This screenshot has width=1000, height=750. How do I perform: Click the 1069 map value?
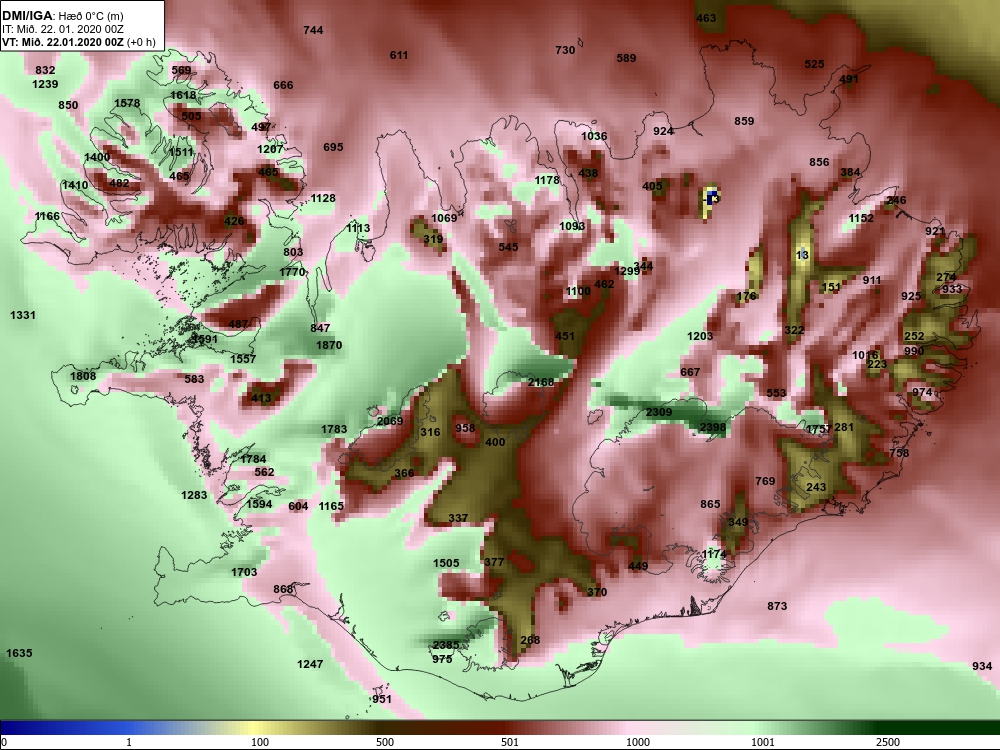444,217
